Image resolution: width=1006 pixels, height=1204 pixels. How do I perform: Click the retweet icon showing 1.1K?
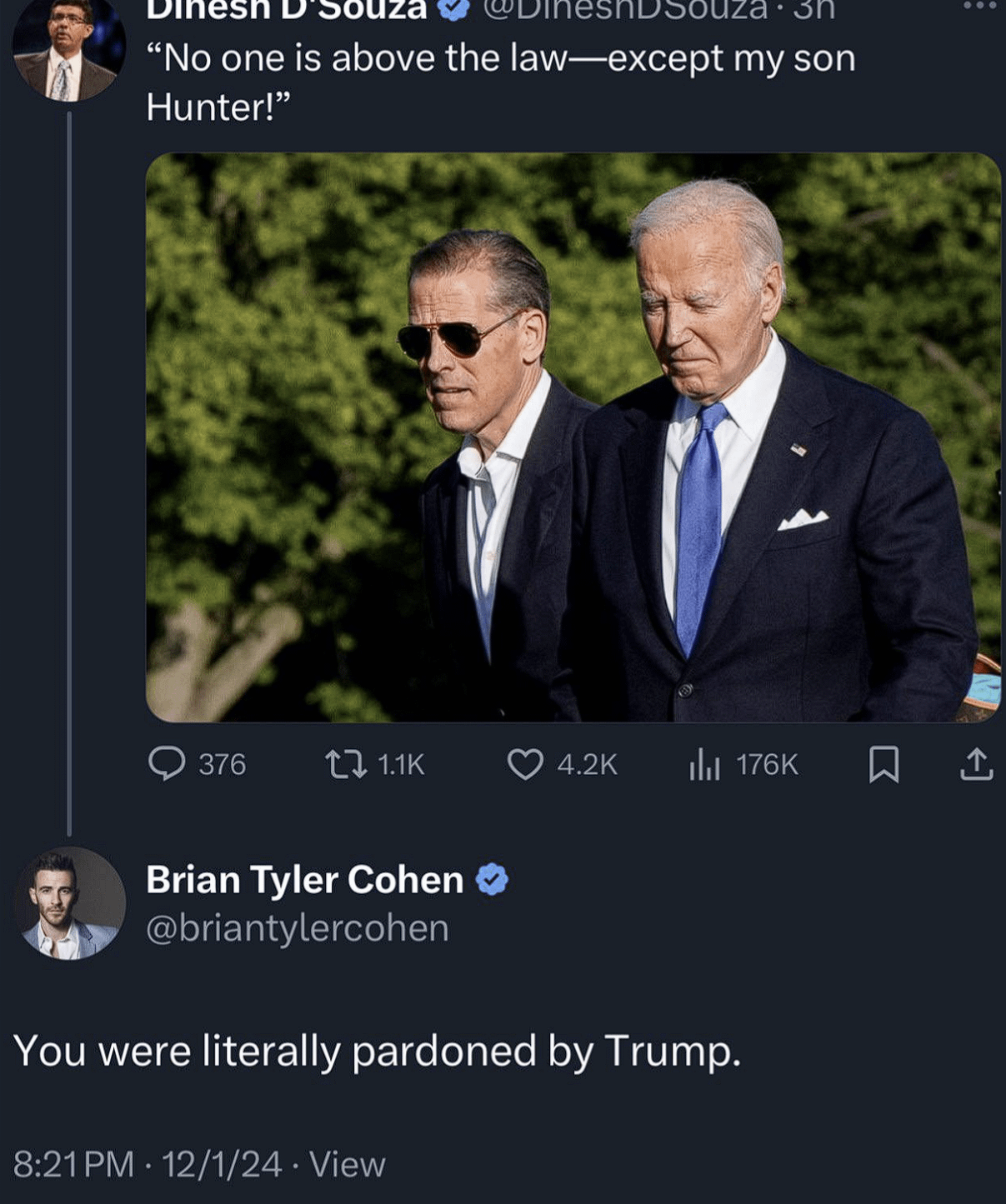(x=346, y=764)
